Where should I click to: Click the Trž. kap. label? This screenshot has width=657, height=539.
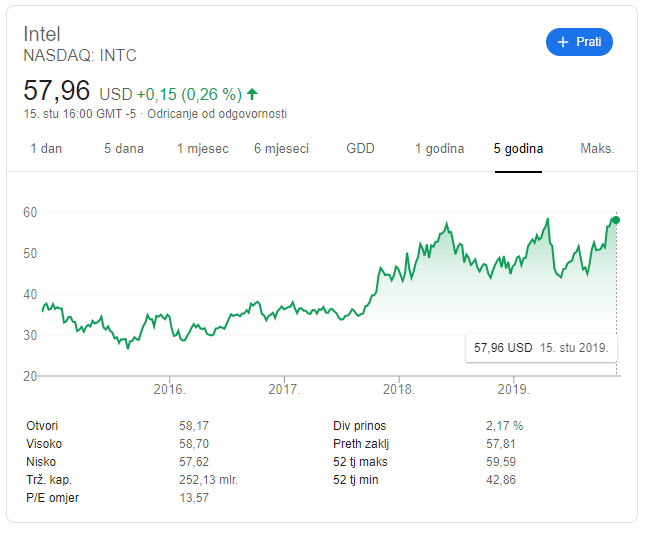click(x=49, y=480)
